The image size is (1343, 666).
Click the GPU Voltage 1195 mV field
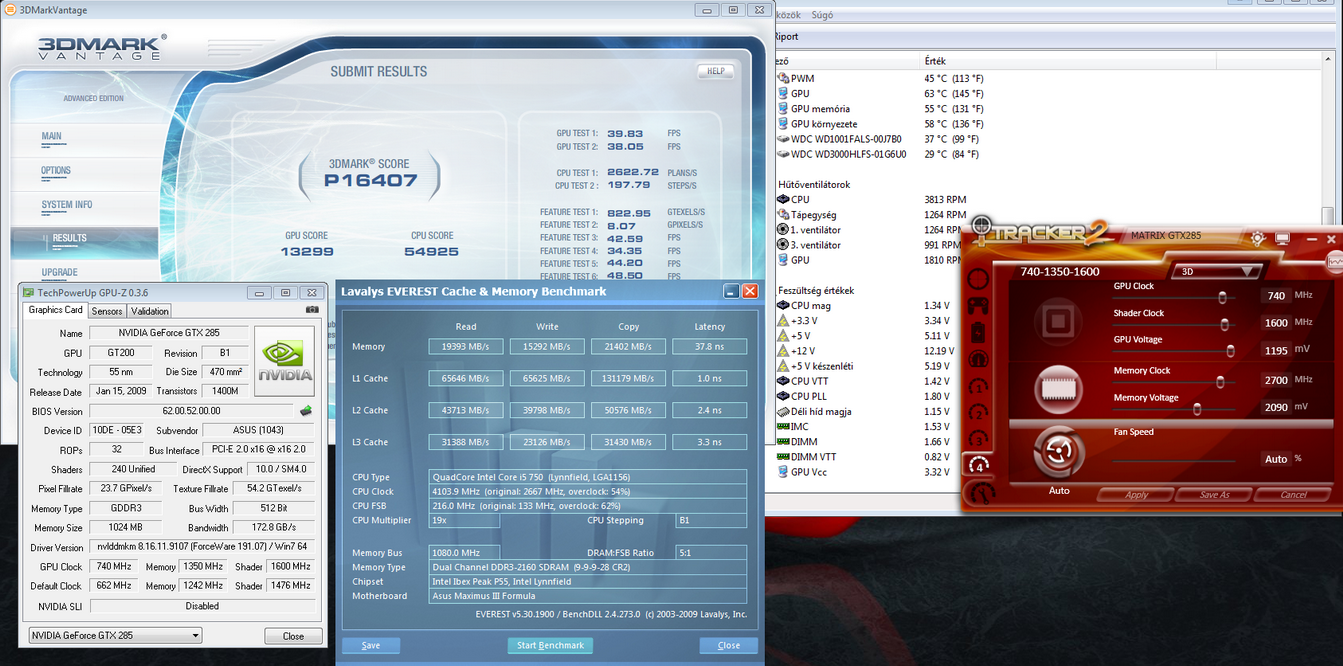point(1275,350)
